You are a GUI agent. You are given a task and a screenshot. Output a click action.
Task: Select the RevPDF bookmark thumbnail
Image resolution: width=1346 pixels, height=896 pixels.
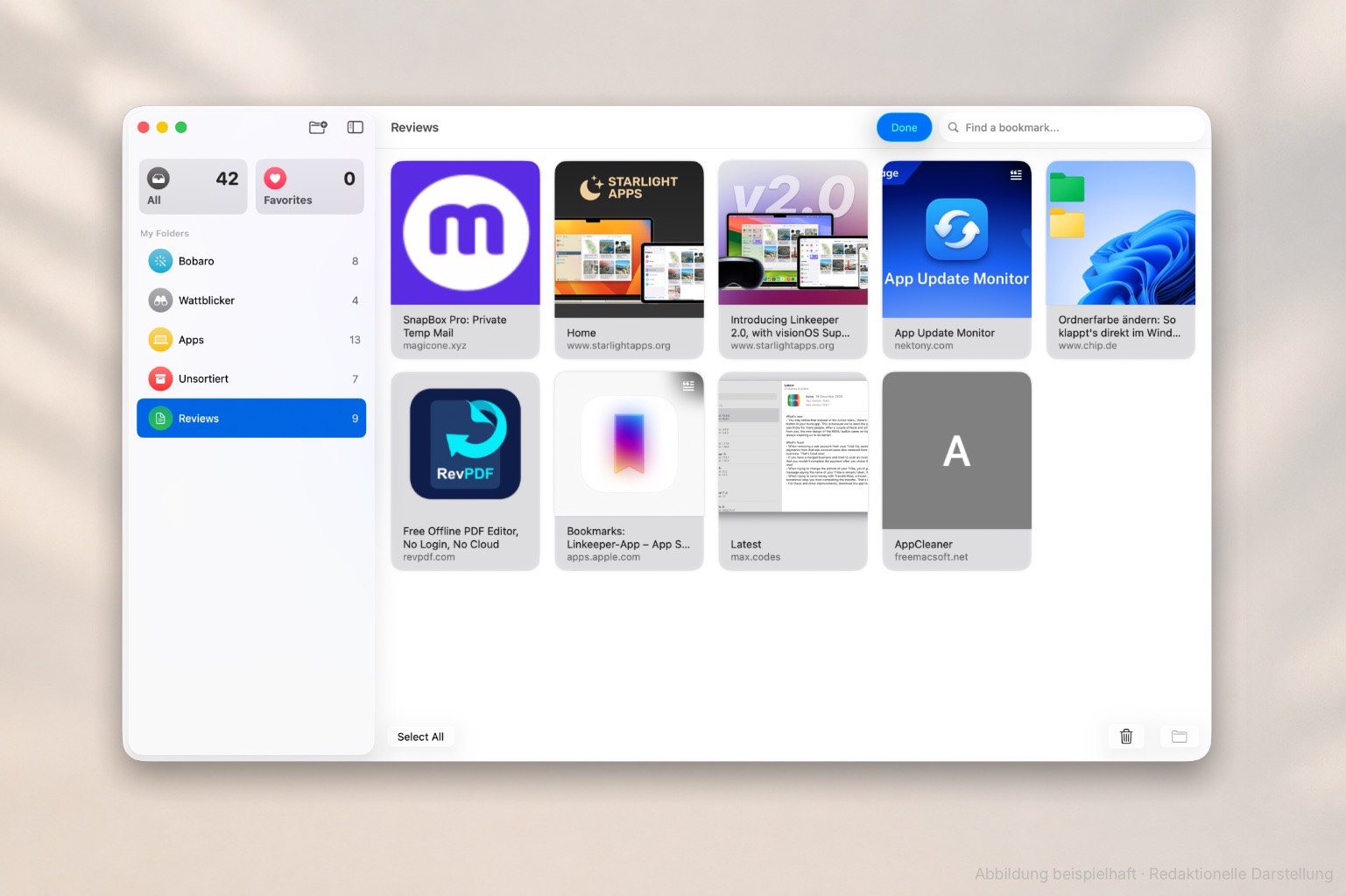click(x=465, y=444)
